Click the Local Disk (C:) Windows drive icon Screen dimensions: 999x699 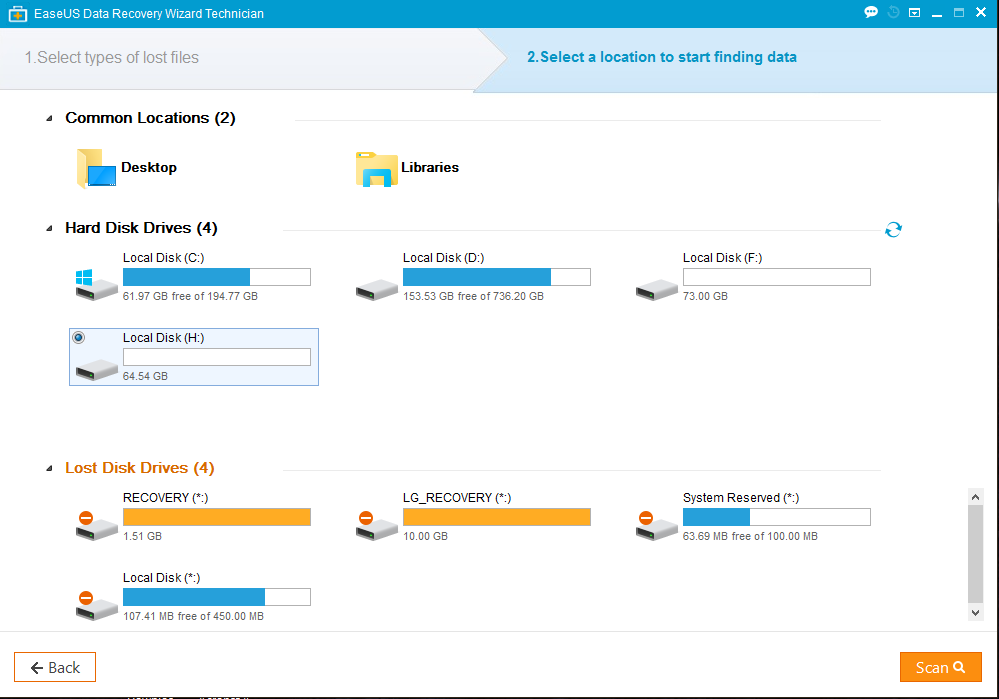point(96,285)
